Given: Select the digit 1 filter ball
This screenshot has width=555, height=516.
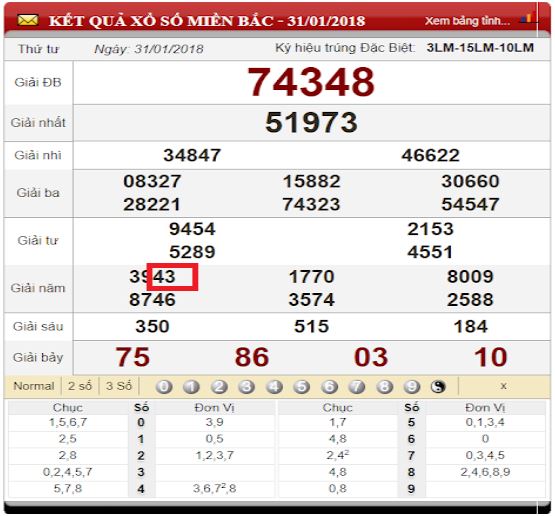Looking at the screenshot, I should 191,386.
